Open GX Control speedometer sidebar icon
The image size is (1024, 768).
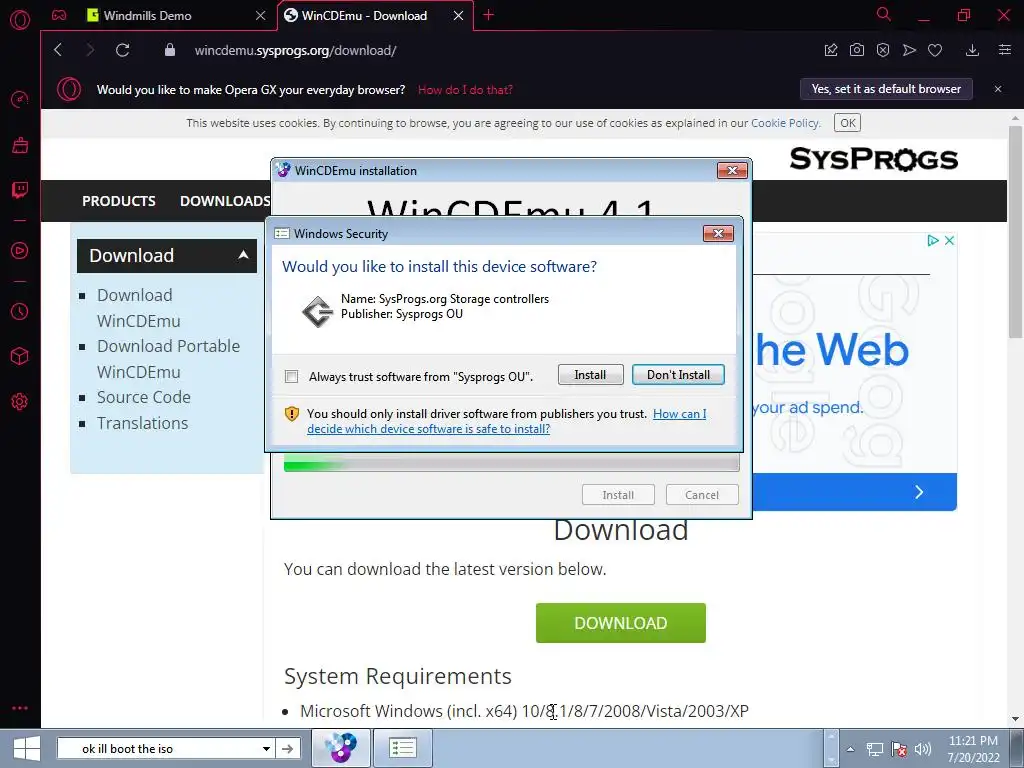coord(20,99)
